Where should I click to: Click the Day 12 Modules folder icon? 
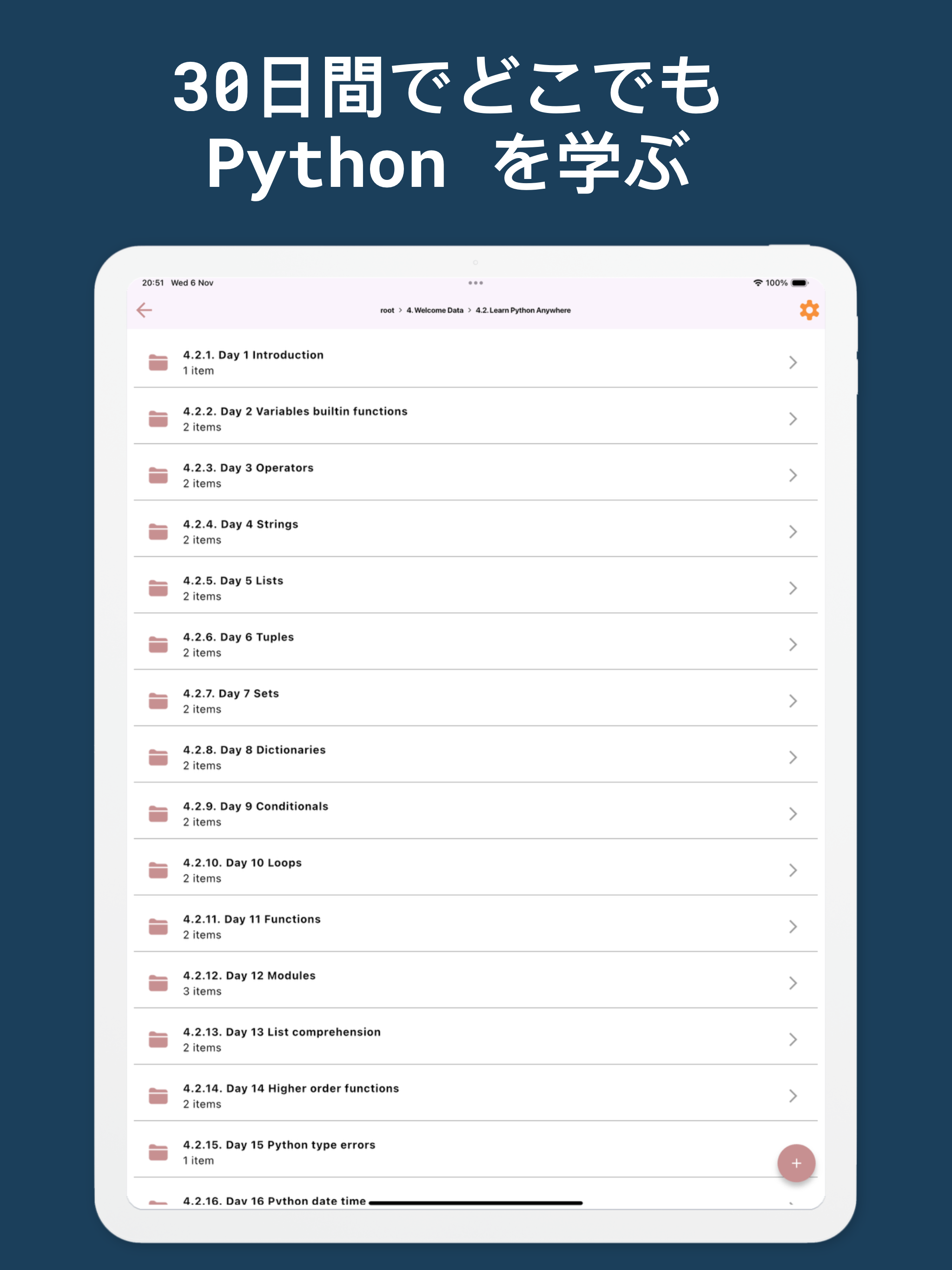pos(158,983)
